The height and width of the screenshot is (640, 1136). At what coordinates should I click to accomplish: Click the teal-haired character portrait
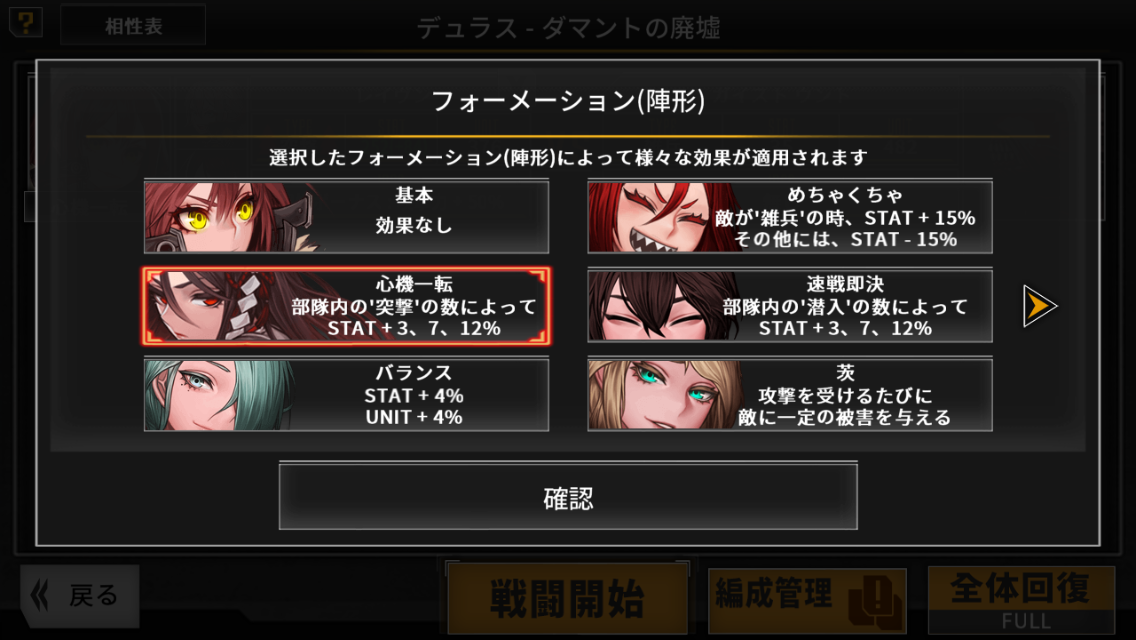click(217, 395)
